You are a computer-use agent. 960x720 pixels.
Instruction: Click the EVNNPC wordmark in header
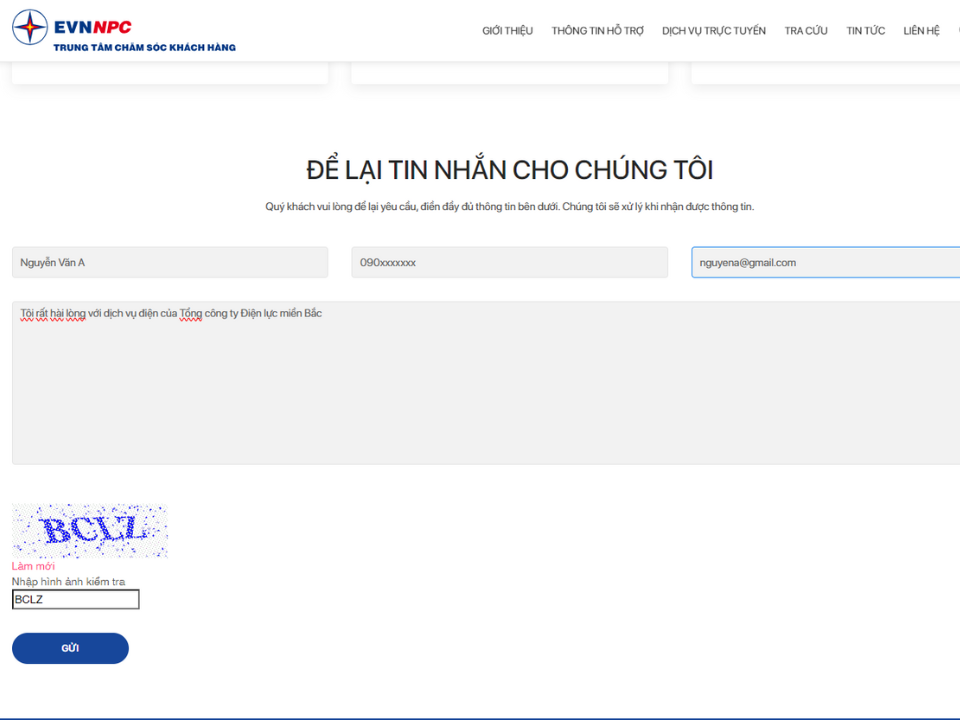(x=93, y=27)
